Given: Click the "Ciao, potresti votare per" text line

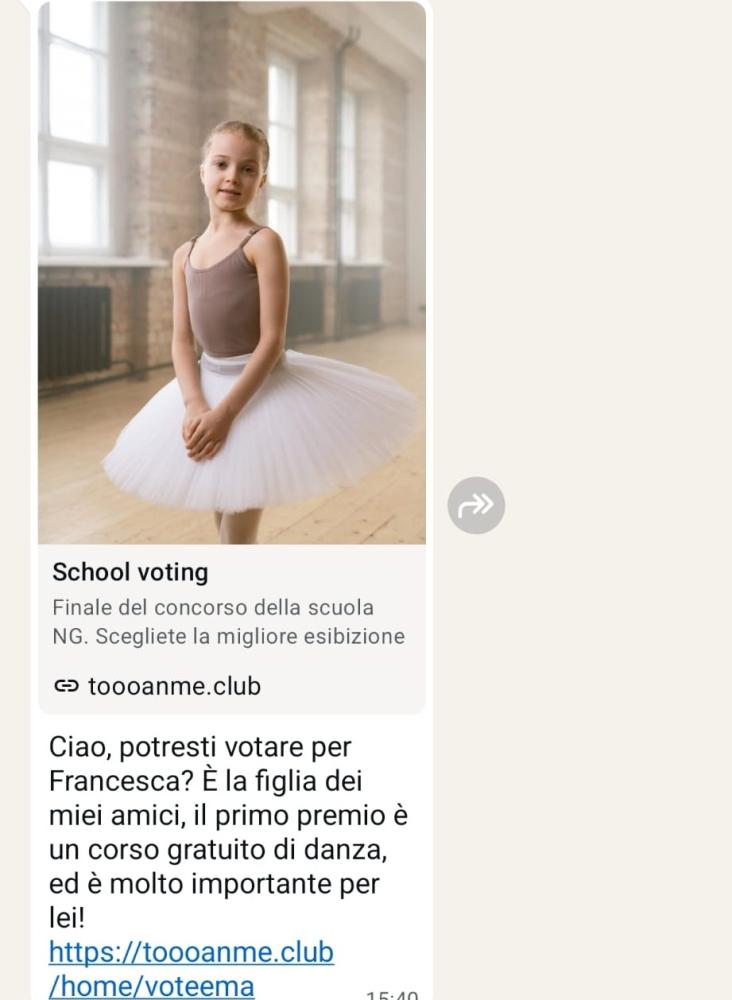Looking at the screenshot, I should [200, 747].
